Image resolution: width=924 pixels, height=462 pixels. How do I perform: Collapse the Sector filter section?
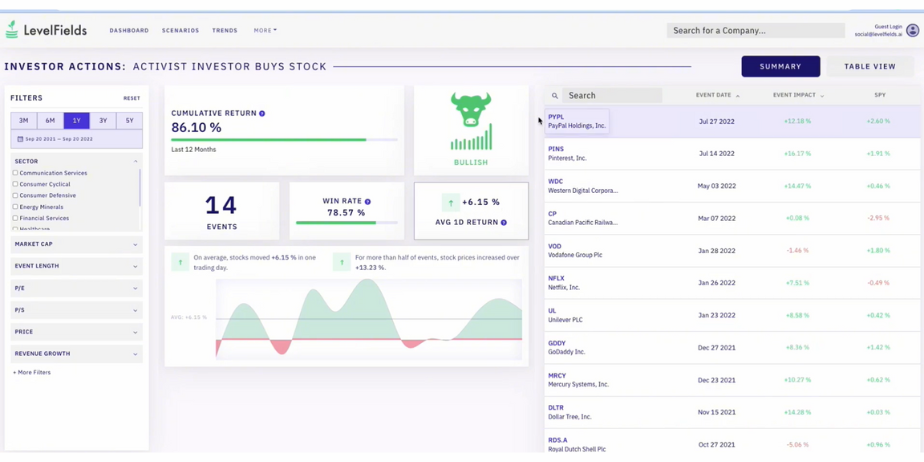pyautogui.click(x=136, y=161)
